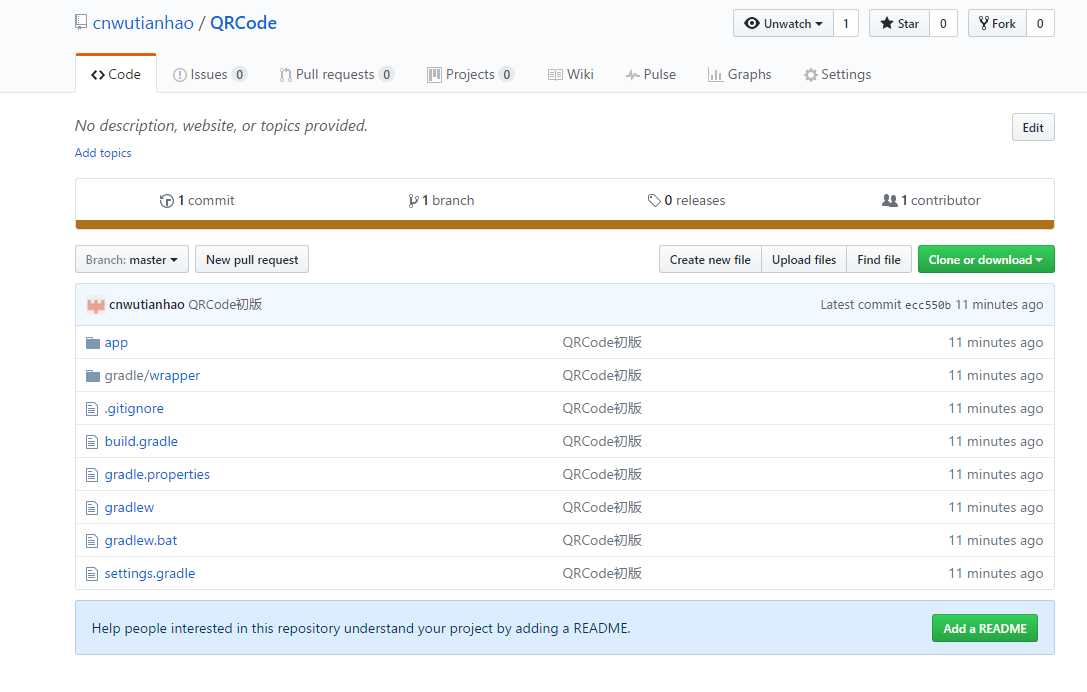Viewport: 1087px width, 692px height.
Task: Open the Pull requests tab
Action: (x=336, y=74)
